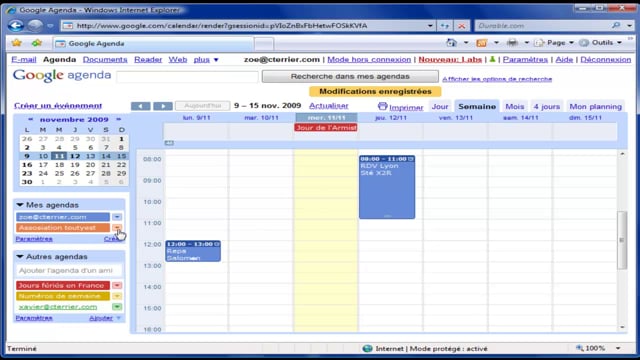
Task: Click the Ajouter l'agenda d'un ami field
Action: (69, 270)
